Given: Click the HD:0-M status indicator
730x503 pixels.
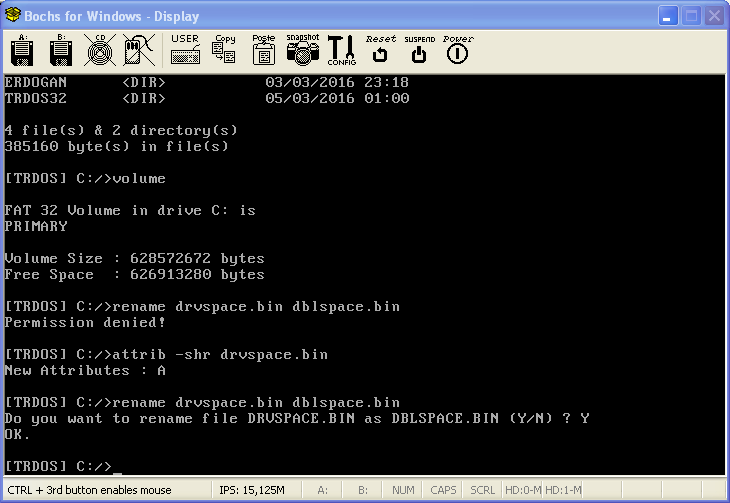Looking at the screenshot, I should click(x=523, y=490).
